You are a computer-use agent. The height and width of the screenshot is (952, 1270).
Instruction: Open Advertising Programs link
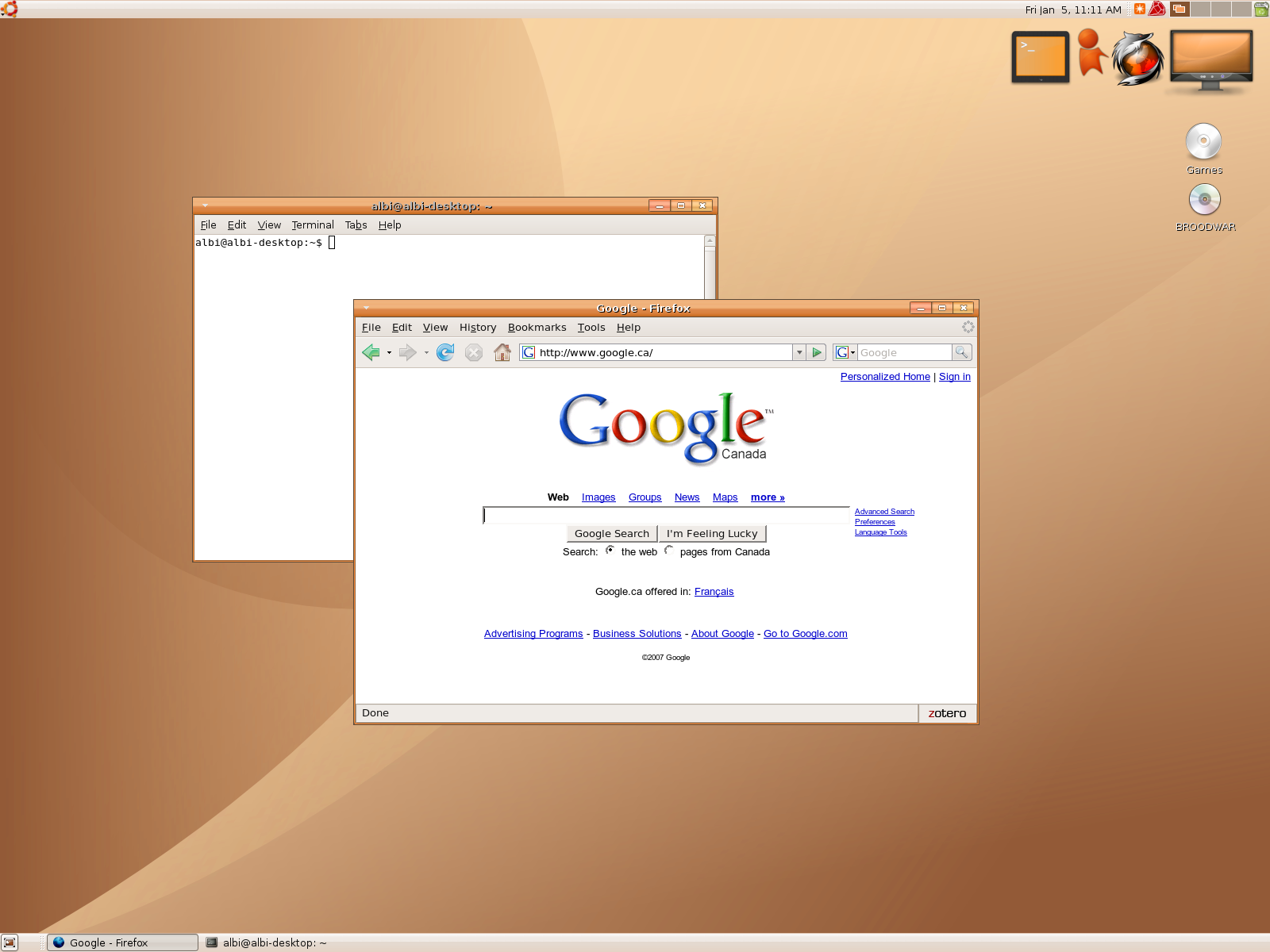533,634
